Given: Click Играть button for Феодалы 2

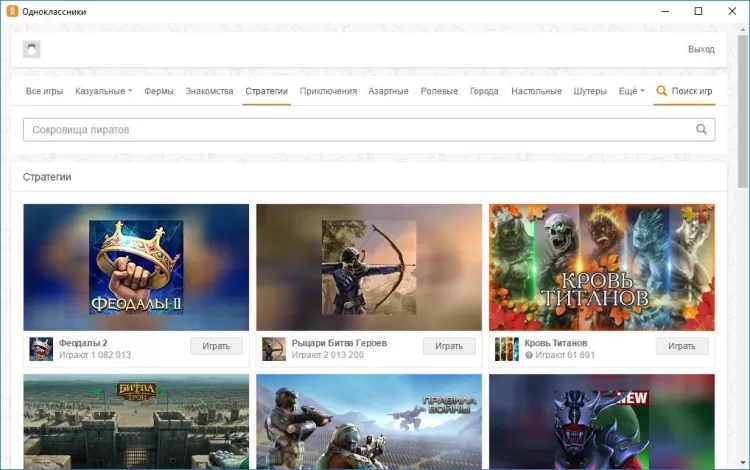Looking at the screenshot, I should click(x=216, y=346).
